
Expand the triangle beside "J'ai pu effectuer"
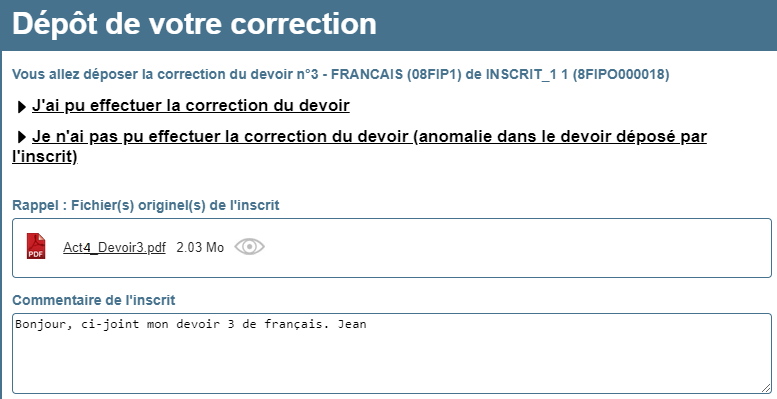pyautogui.click(x=21, y=107)
